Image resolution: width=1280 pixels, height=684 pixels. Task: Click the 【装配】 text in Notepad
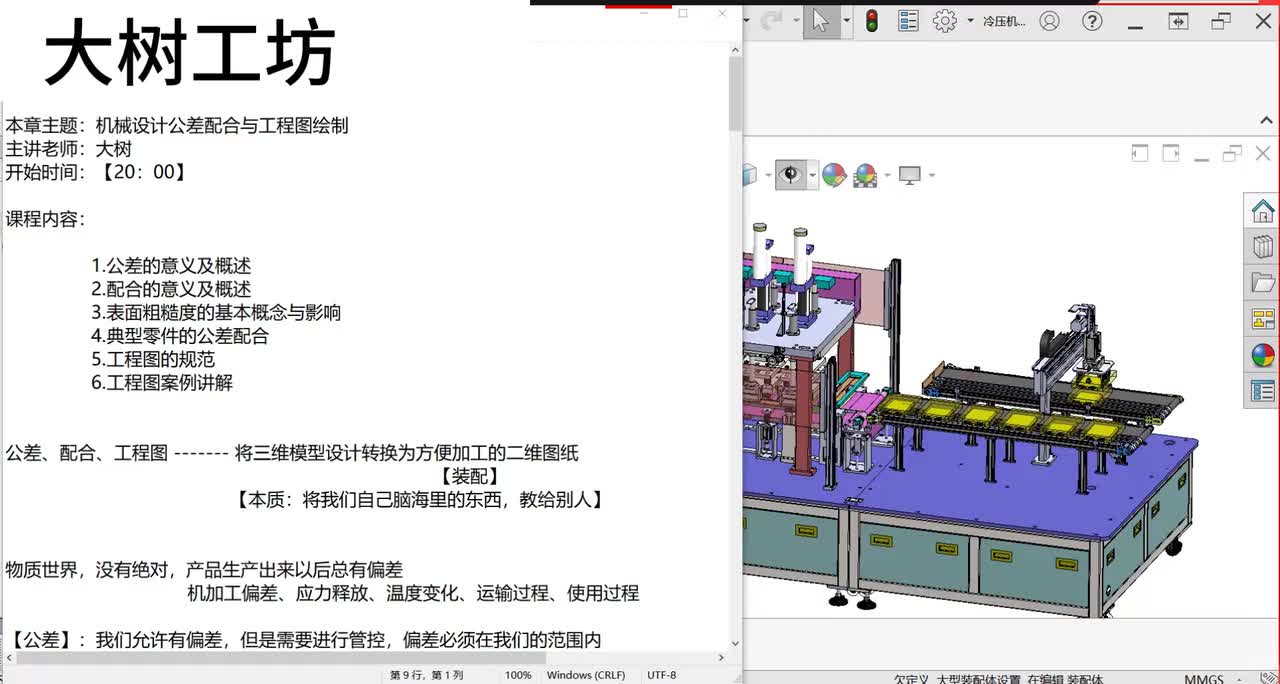pos(470,476)
